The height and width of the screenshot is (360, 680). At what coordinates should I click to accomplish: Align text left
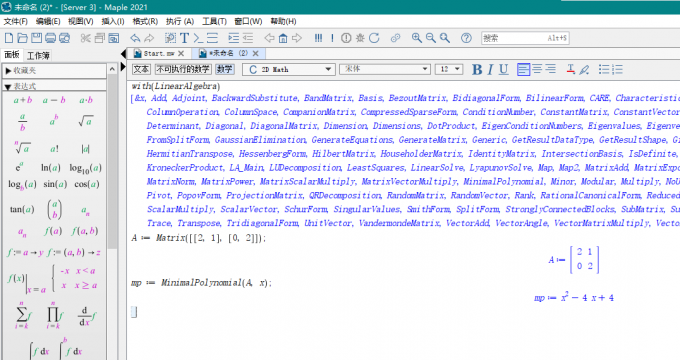click(x=523, y=69)
